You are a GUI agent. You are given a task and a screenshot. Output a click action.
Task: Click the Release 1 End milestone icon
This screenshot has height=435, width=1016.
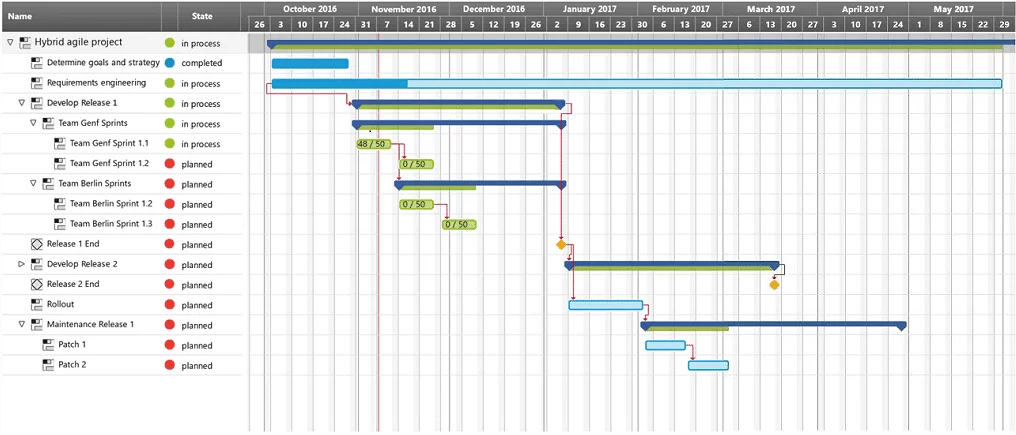pos(37,244)
